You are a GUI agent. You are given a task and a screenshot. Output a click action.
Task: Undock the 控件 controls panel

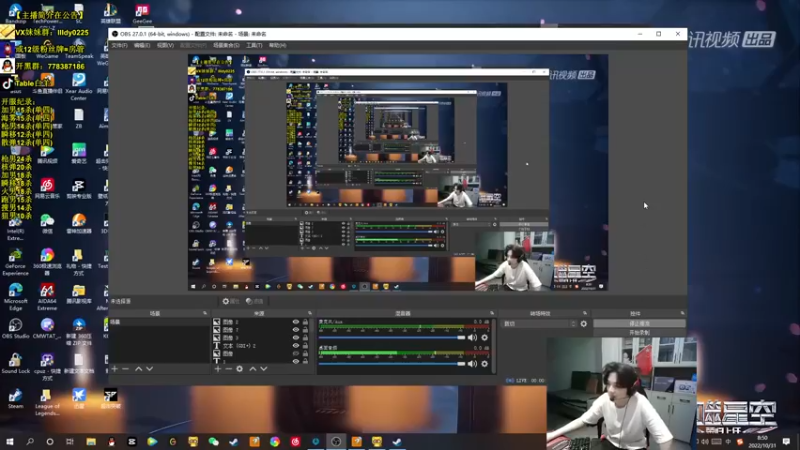[682, 313]
